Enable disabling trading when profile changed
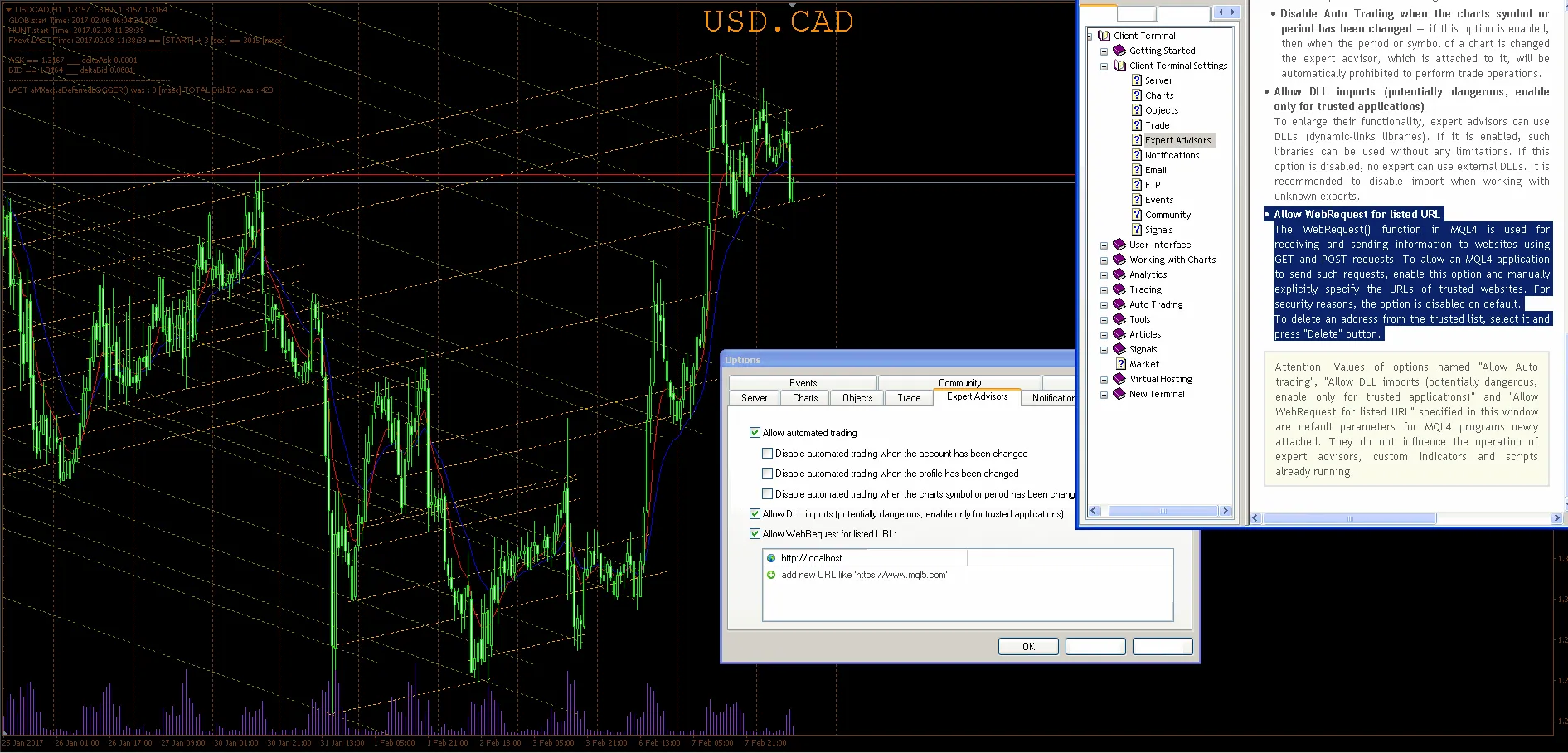The width and height of the screenshot is (1568, 753). click(x=767, y=474)
